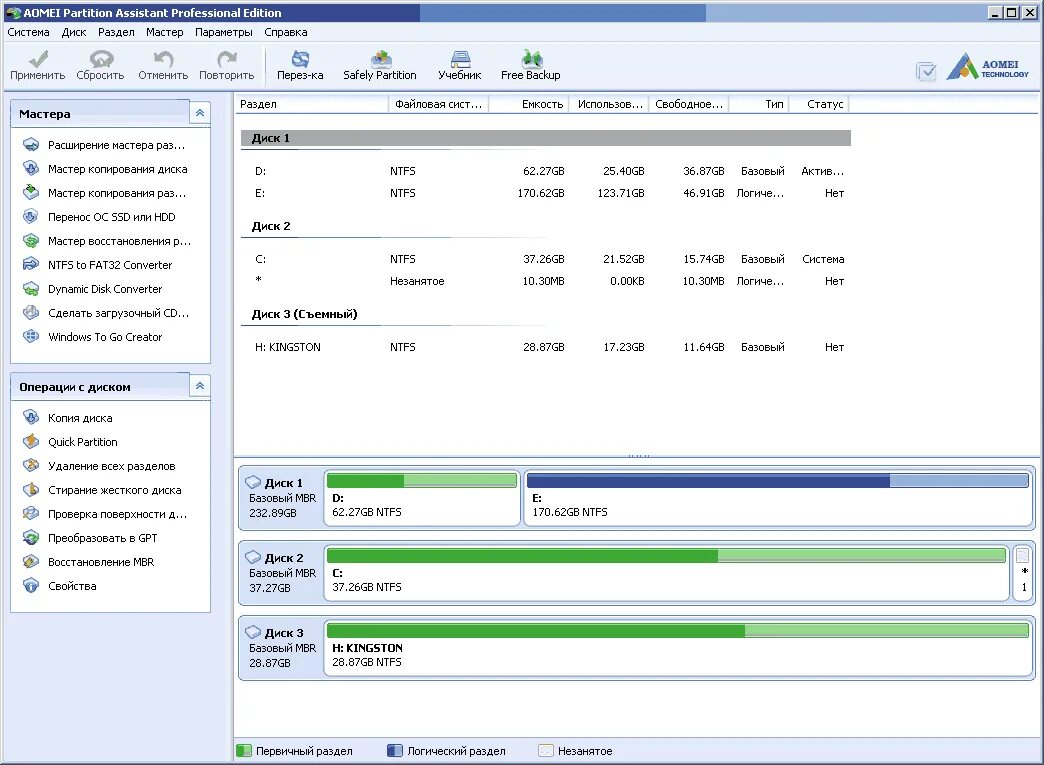Sort by Емкость column header
Screen dimensions: 1044x765
pos(529,104)
